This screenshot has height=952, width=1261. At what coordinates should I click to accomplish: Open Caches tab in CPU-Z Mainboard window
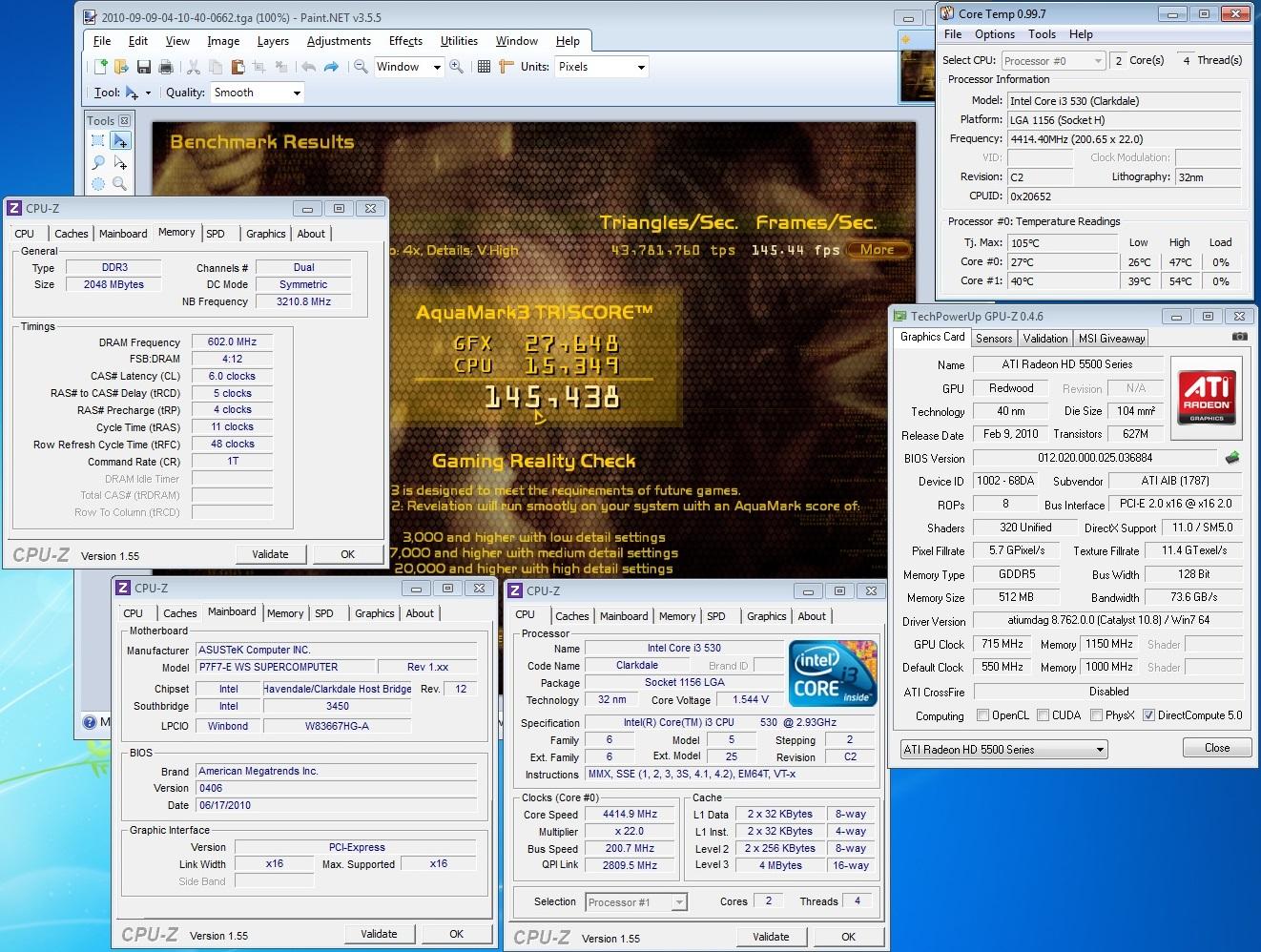pos(179,613)
